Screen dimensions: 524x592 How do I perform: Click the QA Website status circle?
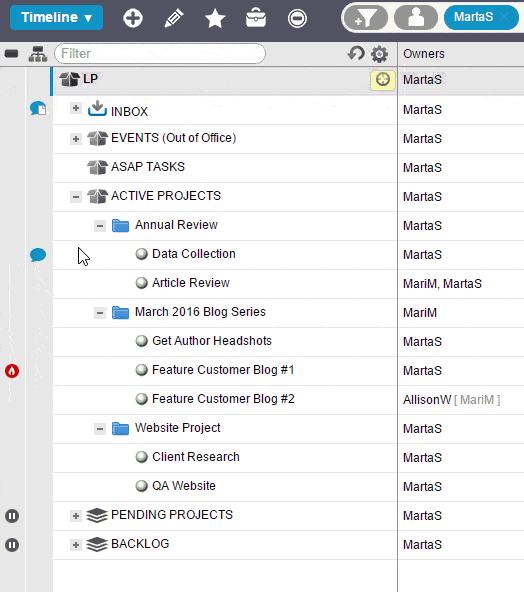(x=142, y=486)
